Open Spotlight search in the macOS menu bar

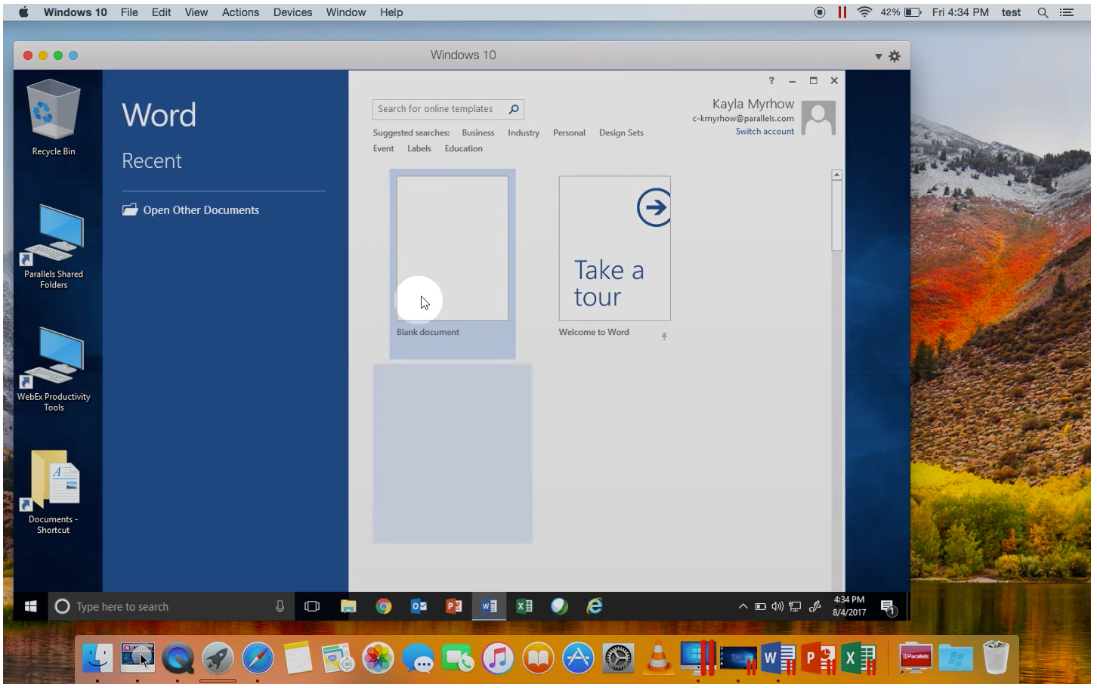[1042, 13]
